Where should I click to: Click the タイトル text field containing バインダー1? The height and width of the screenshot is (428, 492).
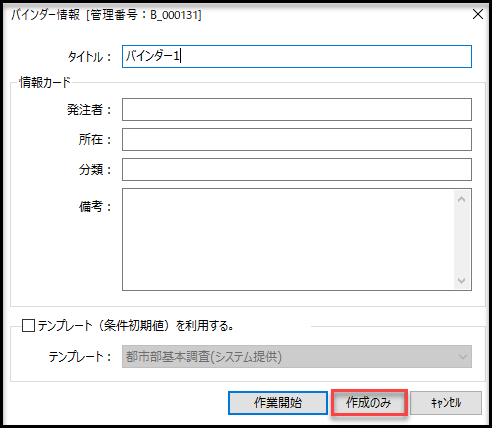click(x=297, y=57)
